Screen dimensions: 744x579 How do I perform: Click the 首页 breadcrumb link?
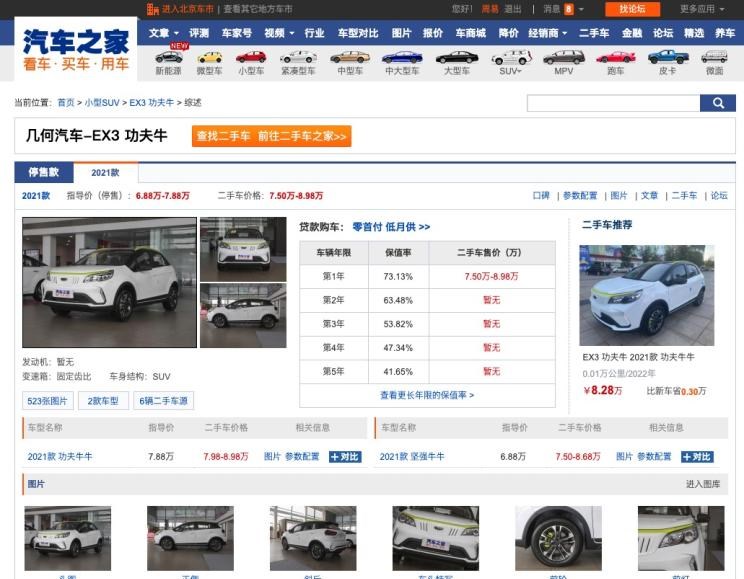tap(66, 103)
